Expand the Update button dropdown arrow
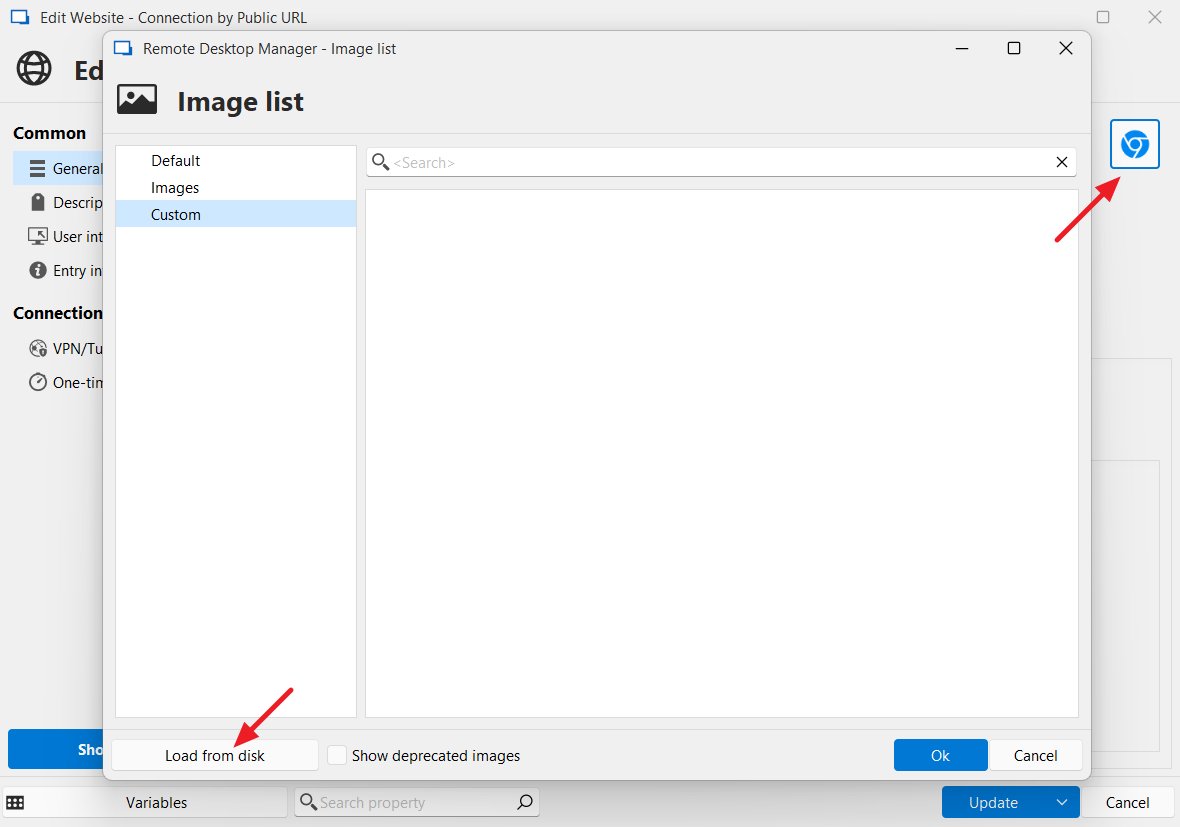 point(1062,802)
